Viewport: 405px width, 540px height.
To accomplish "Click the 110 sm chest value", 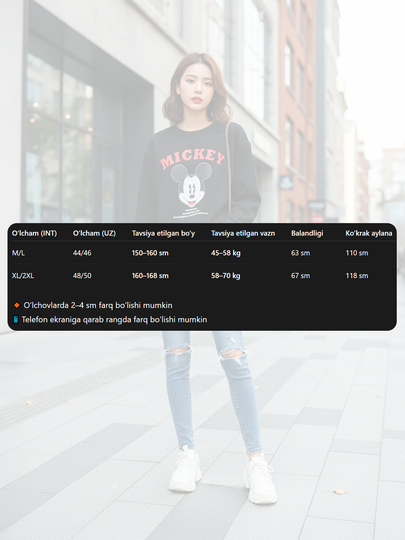I will [x=357, y=253].
